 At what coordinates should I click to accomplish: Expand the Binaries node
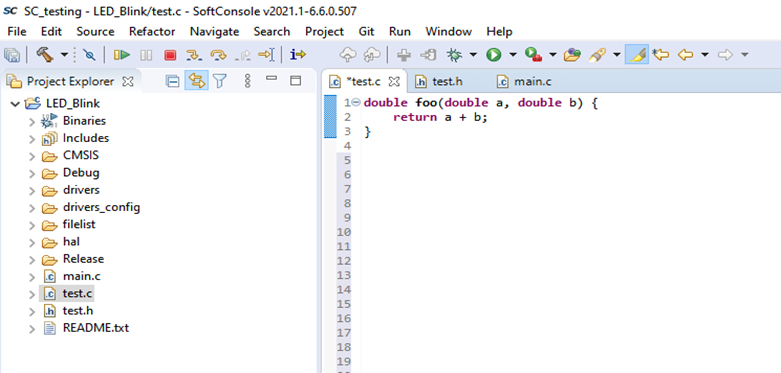point(32,122)
